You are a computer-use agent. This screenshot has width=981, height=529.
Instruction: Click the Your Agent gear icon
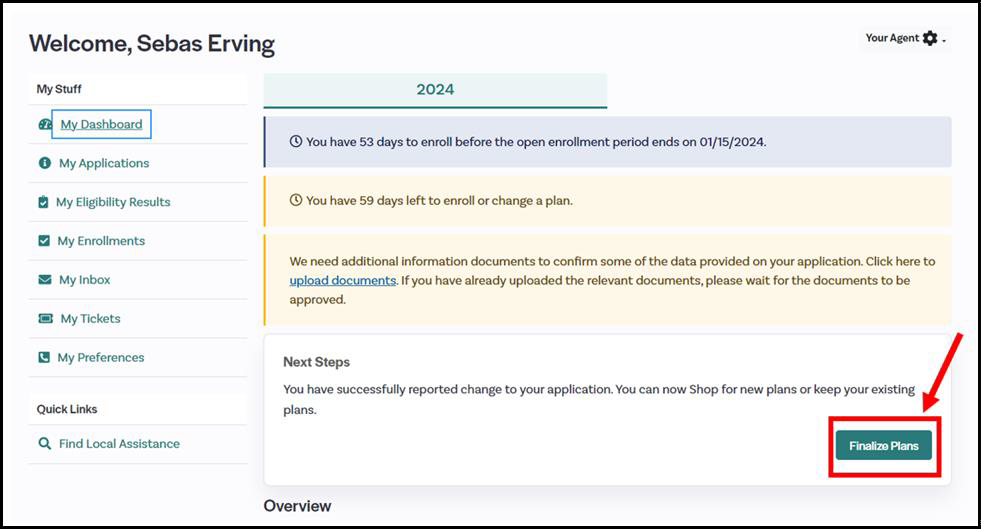(930, 38)
